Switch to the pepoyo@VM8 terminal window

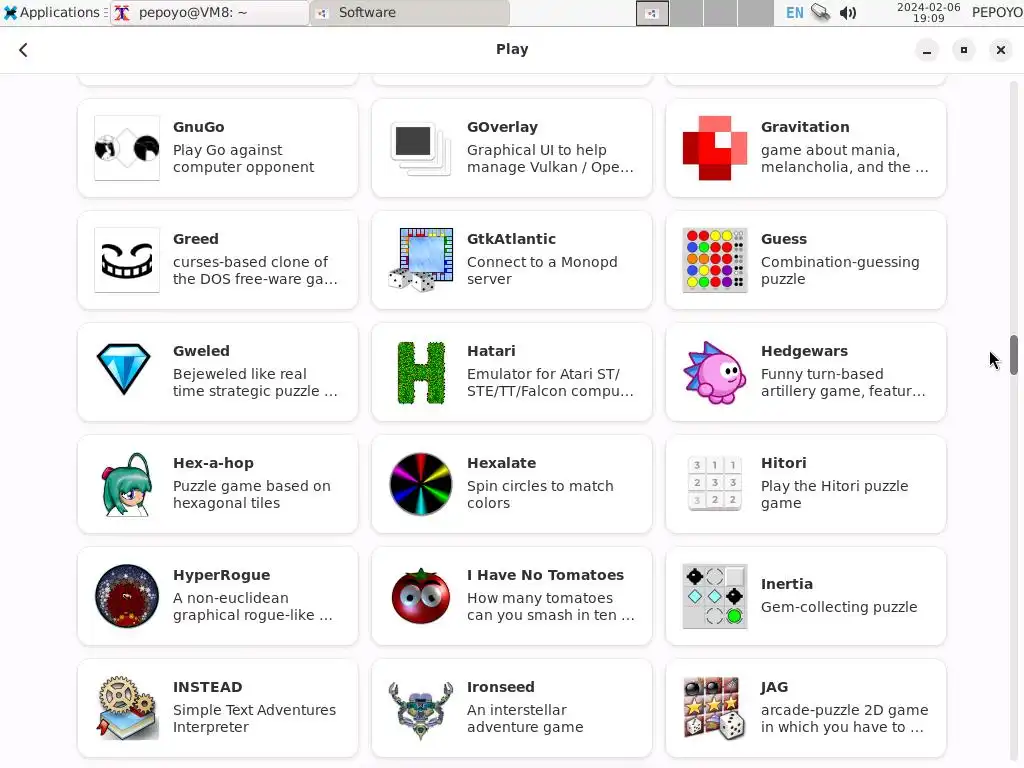click(x=209, y=12)
